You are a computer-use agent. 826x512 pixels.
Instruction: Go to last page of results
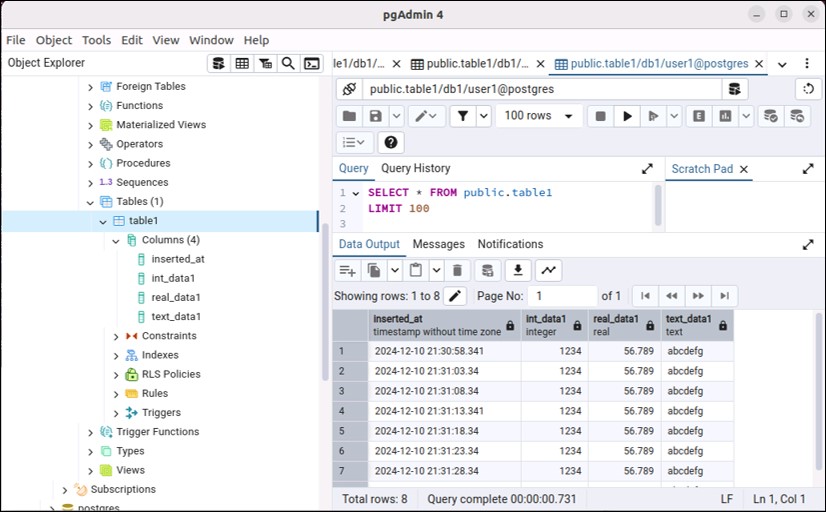pos(724,296)
